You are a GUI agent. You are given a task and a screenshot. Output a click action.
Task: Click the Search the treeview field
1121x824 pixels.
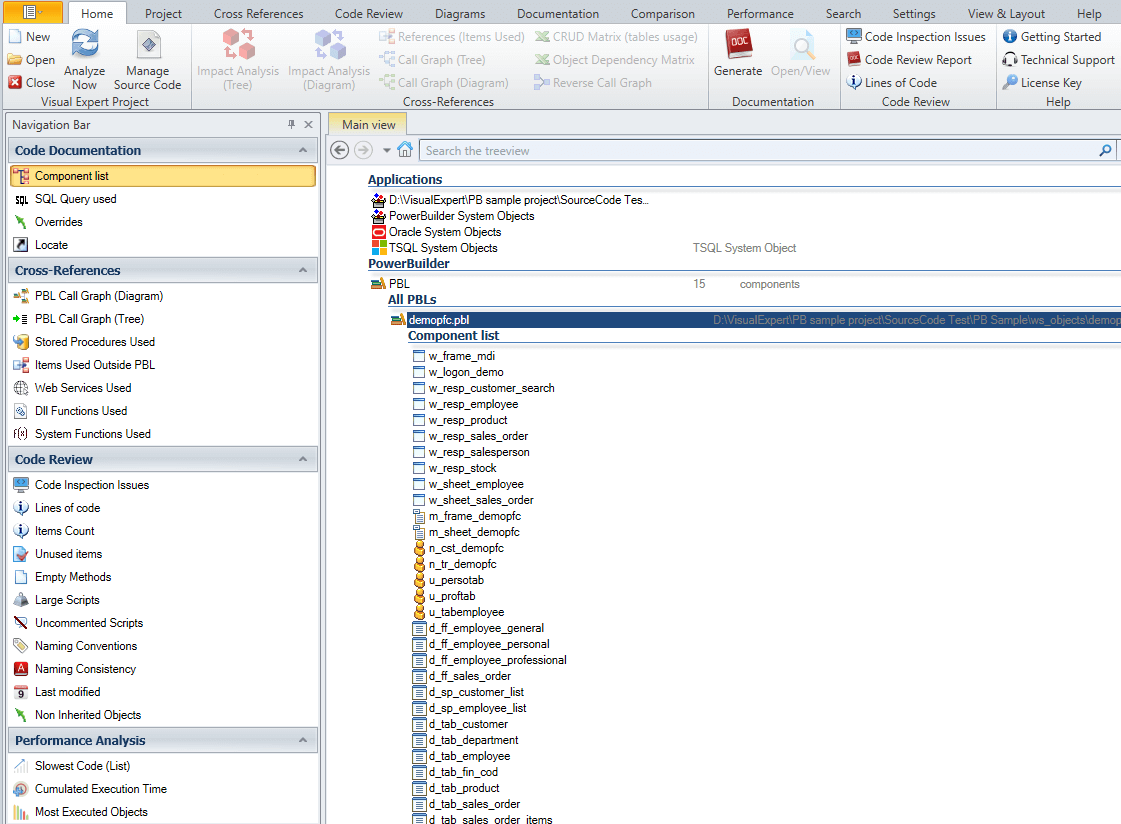(x=758, y=151)
